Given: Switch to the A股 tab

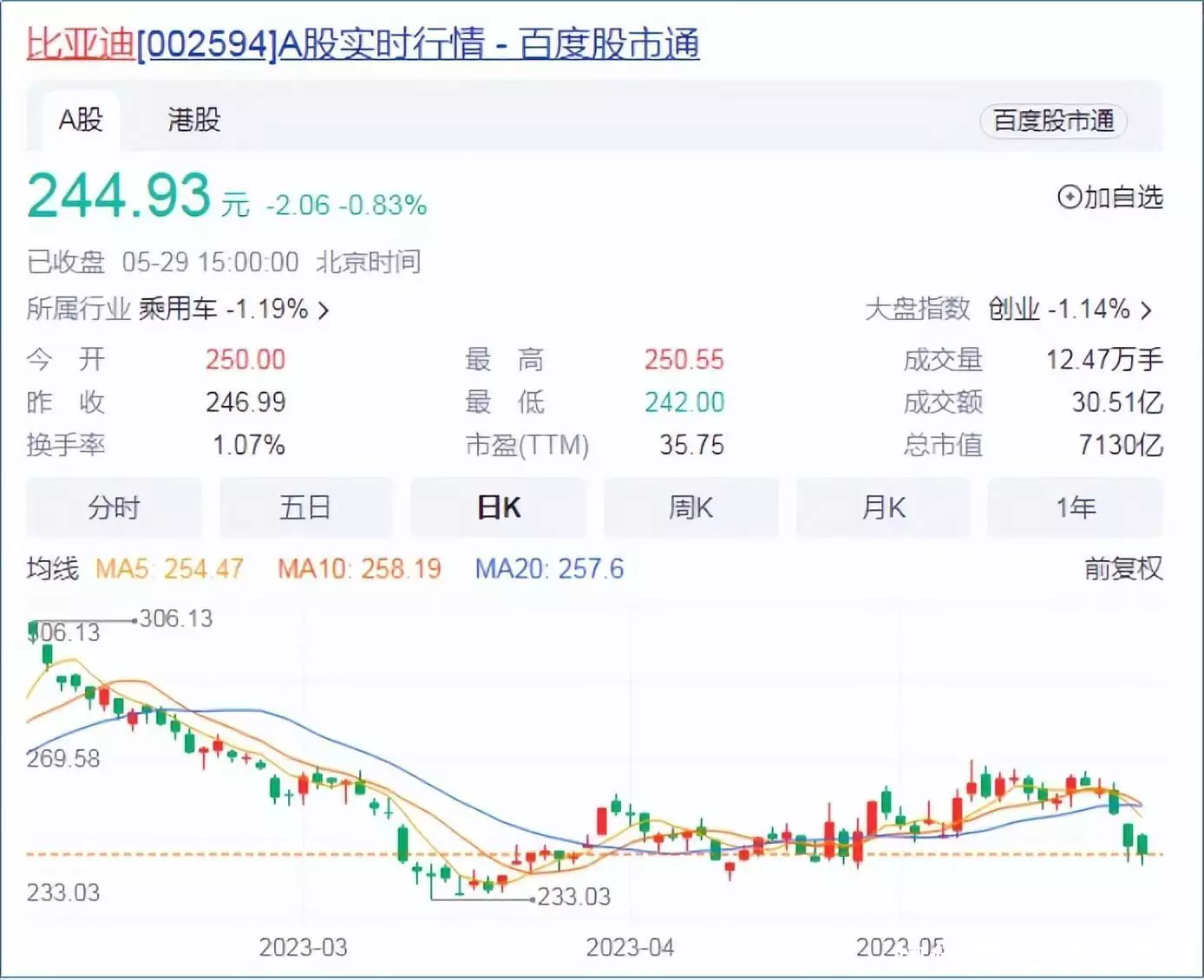Looking at the screenshot, I should [81, 120].
